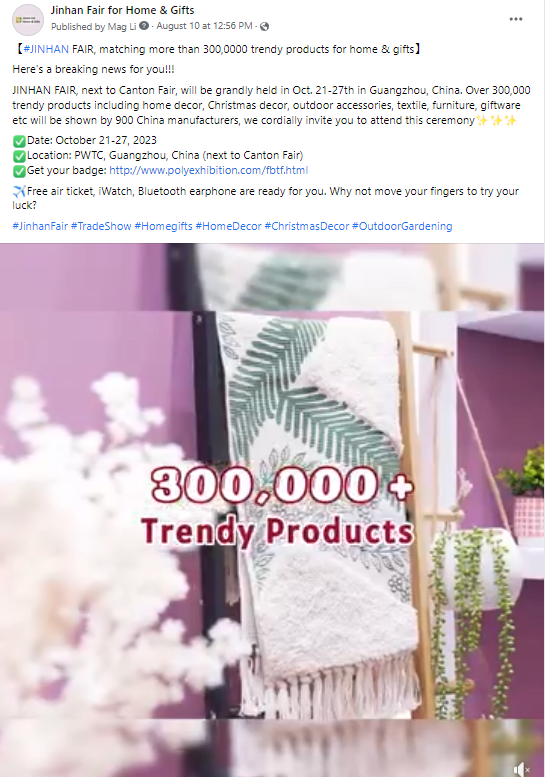This screenshot has width=545, height=777.
Task: Open the three-dot post options menu
Action: (516, 19)
